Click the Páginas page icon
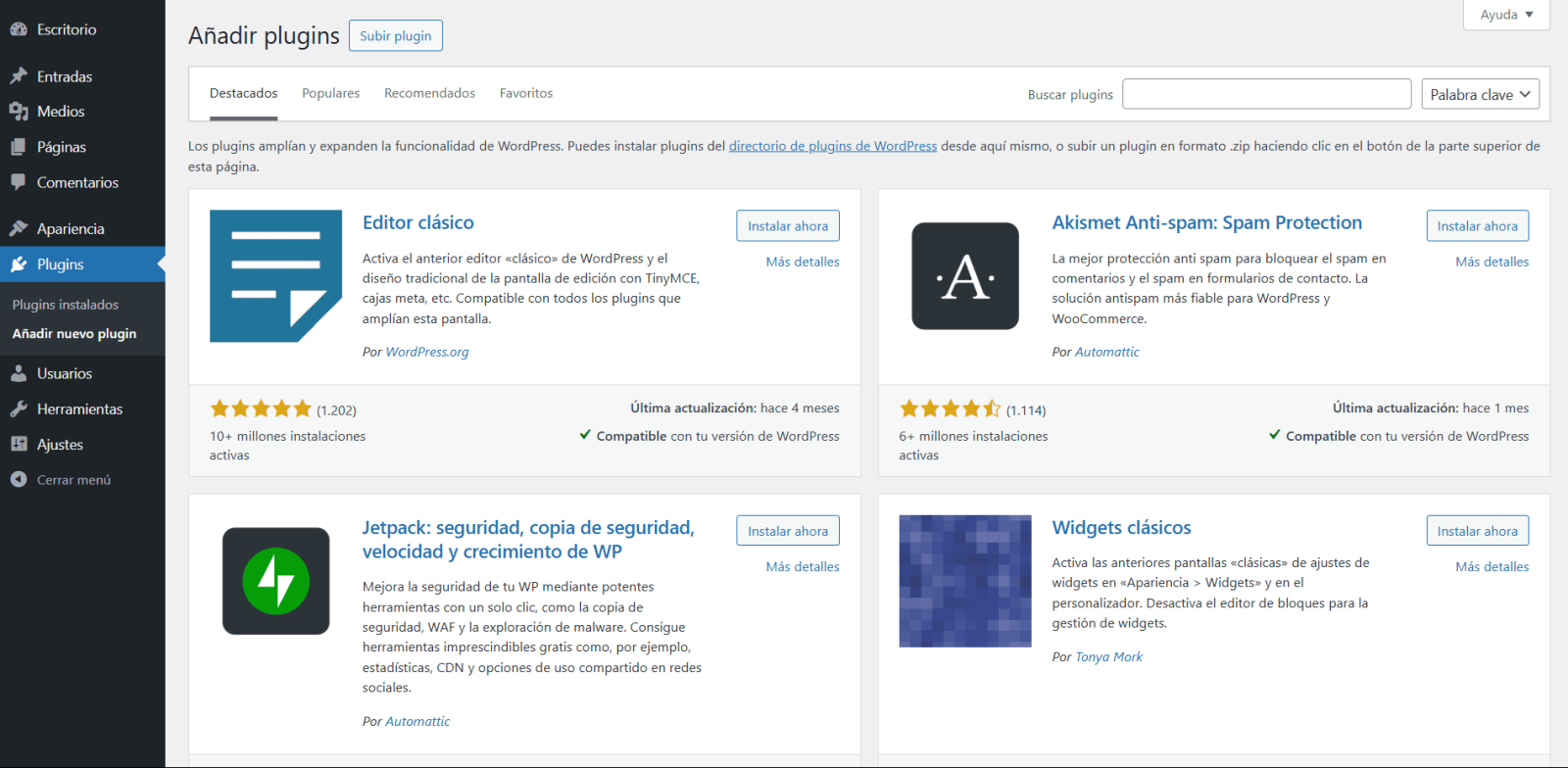 click(x=19, y=147)
